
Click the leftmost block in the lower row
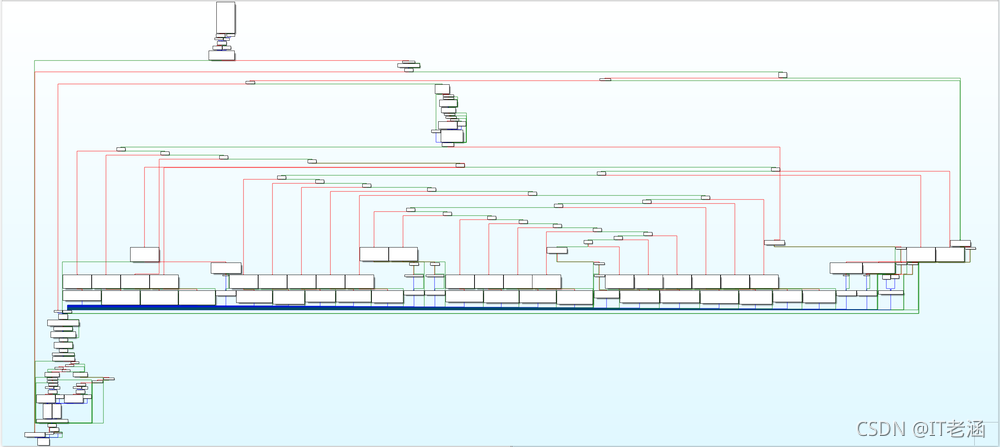(x=81, y=297)
